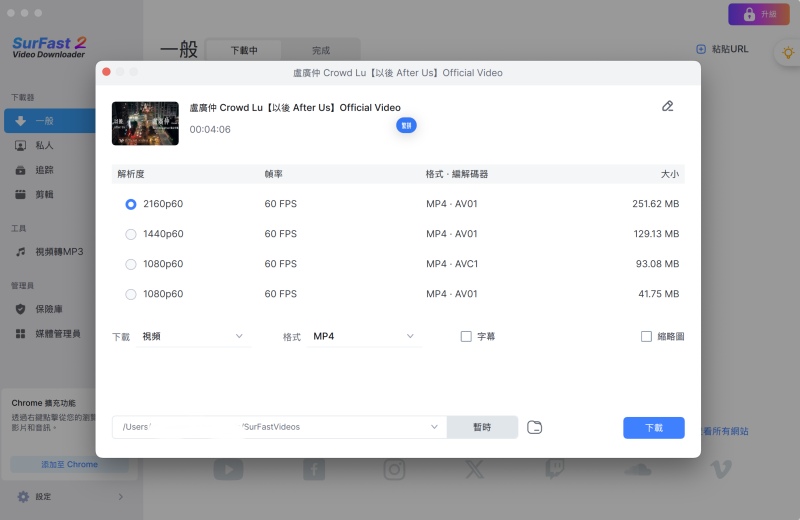Expand the 設定 chevron arrow
800x520 pixels.
120,497
